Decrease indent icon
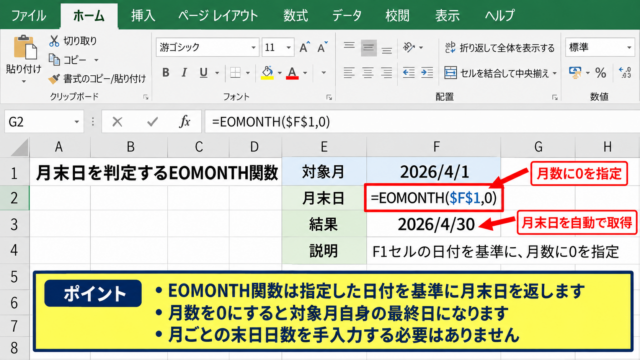Image resolution: width=640 pixels, height=360 pixels. click(x=409, y=73)
